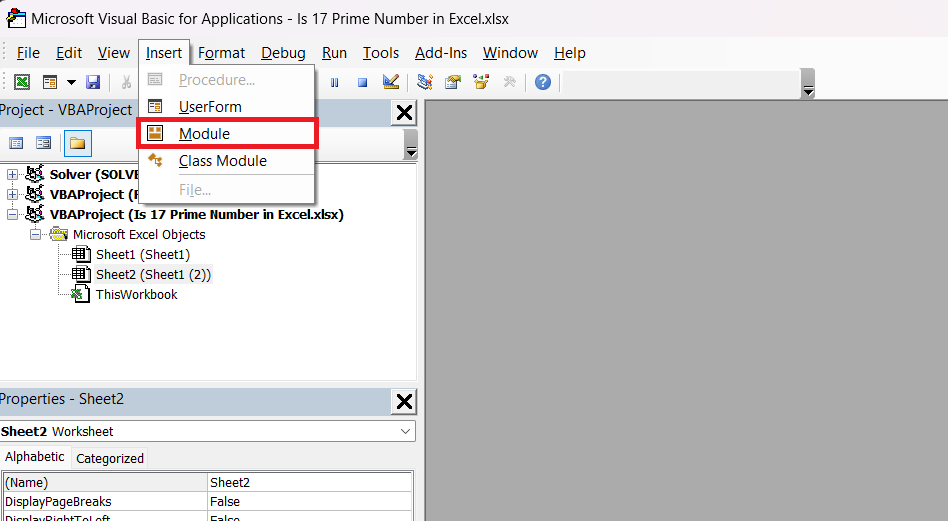Select Sheet1 (Sheet1) in project tree
This screenshot has height=521, width=948.
[143, 254]
